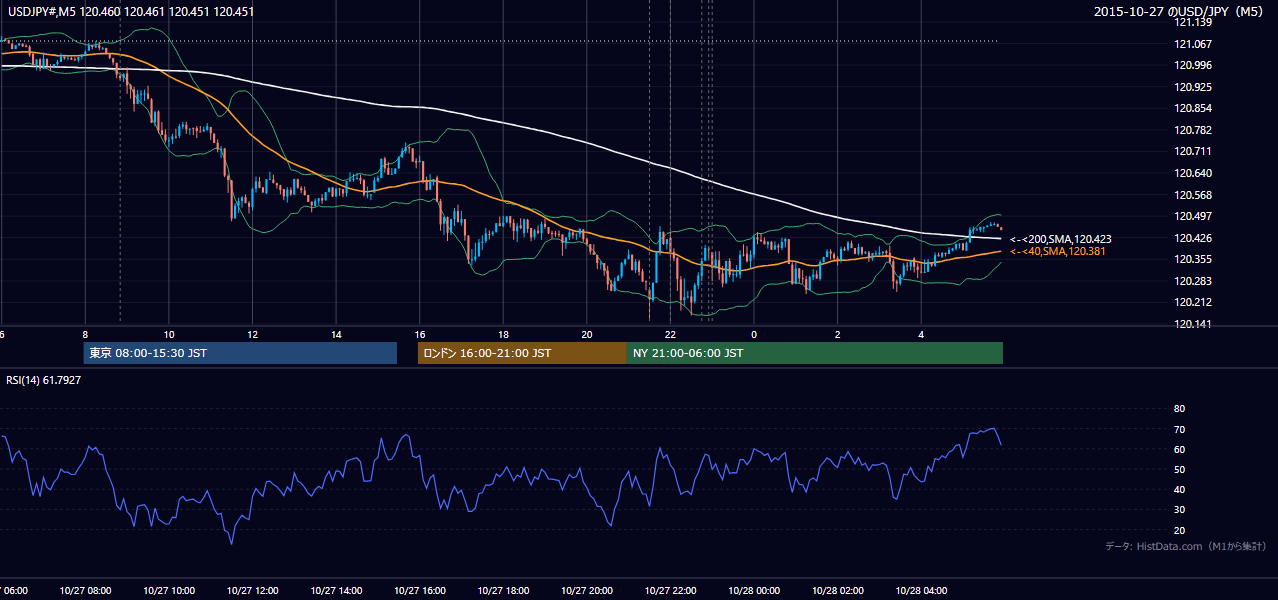Click price axis value 121.067
This screenshot has width=1278, height=600.
(x=1192, y=44)
